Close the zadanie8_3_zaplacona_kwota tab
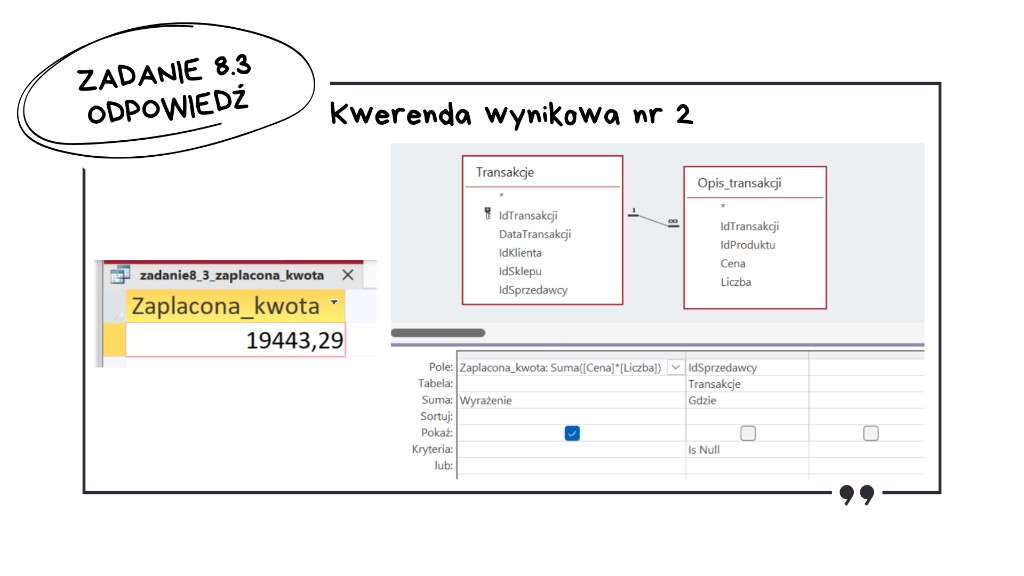This screenshot has width=1024, height=576. tap(348, 275)
